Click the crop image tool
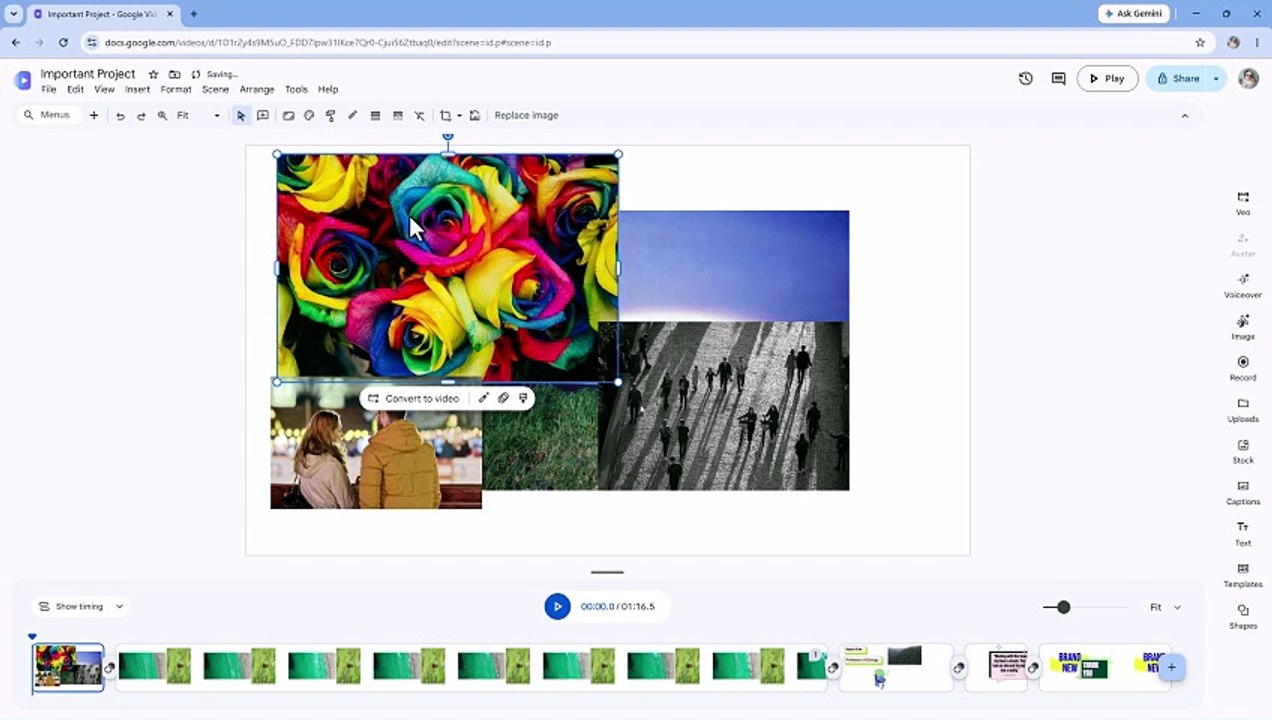The width and height of the screenshot is (1272, 720). 445,116
